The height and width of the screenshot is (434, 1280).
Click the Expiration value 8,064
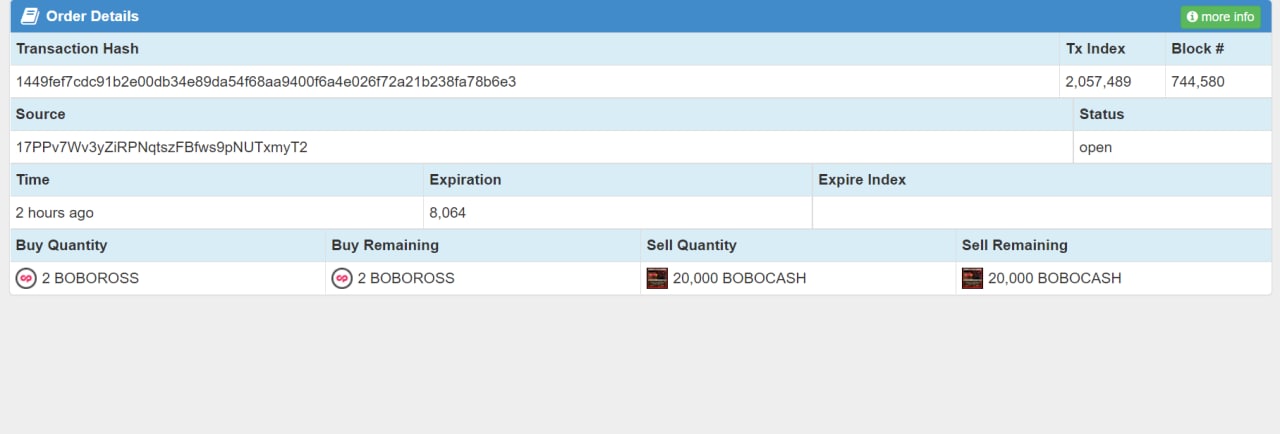(x=448, y=213)
